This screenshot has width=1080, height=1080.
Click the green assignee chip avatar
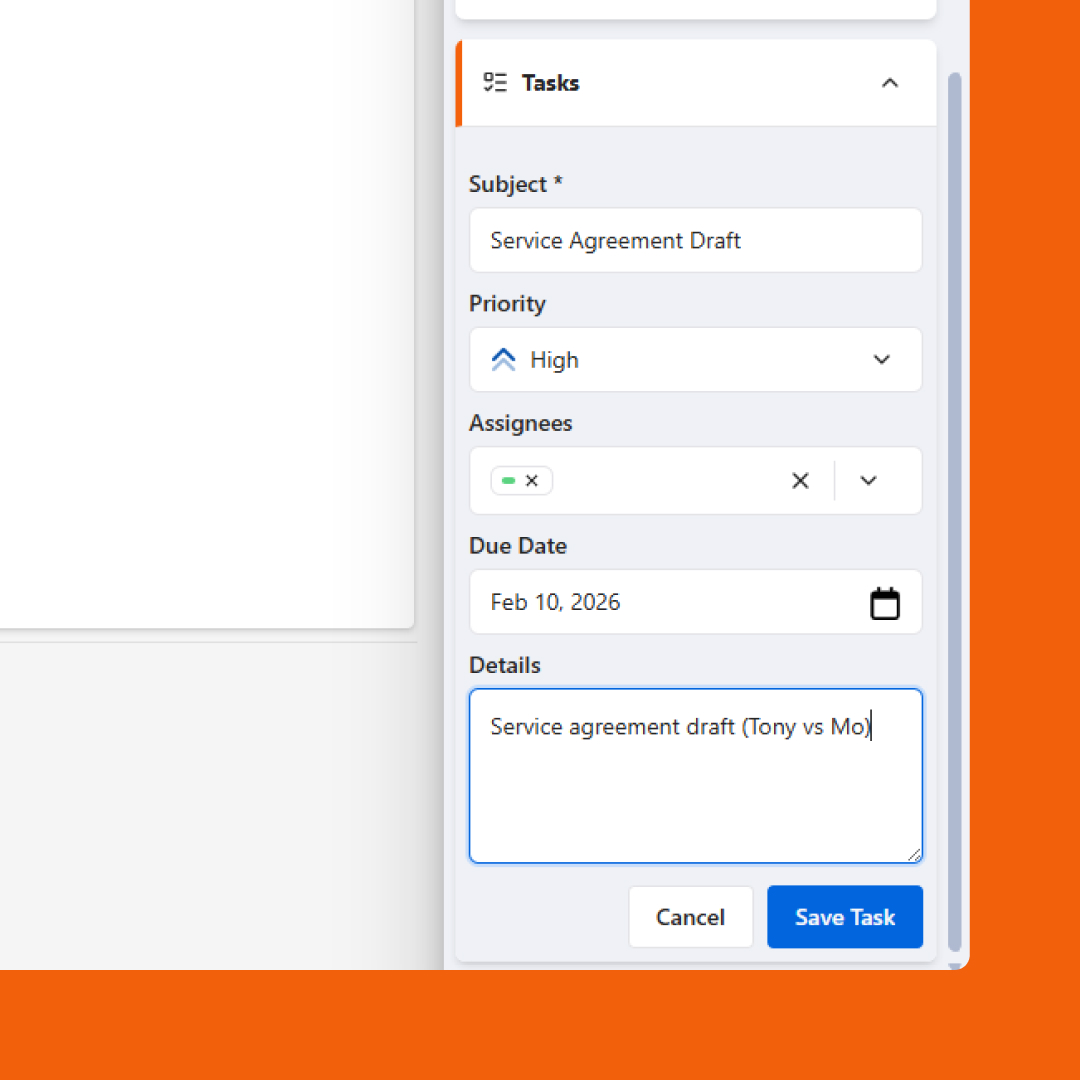pyautogui.click(x=508, y=481)
